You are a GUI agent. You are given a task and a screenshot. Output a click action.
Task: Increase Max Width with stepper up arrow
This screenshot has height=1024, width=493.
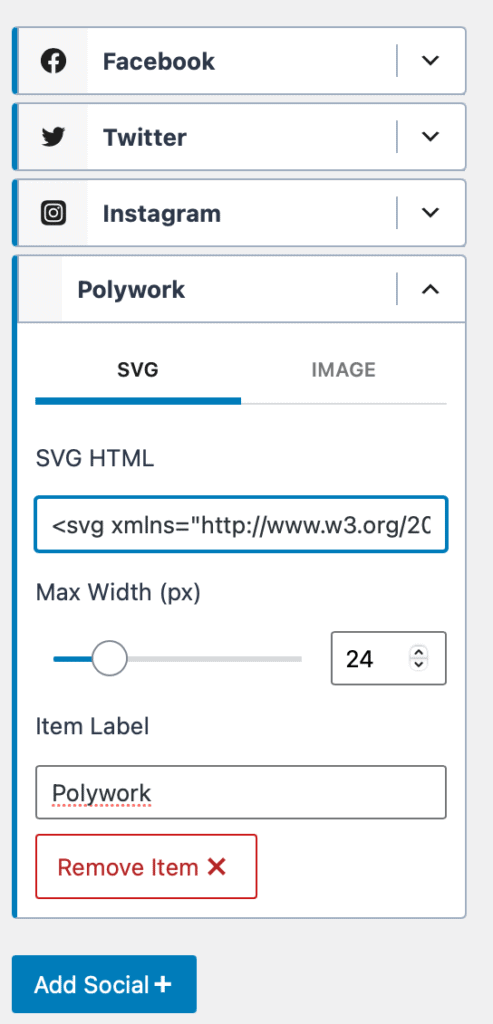pos(419,652)
